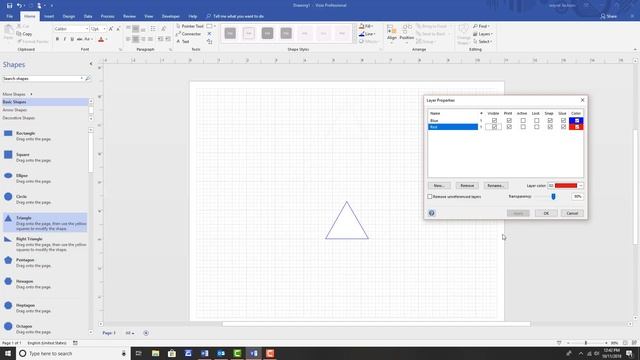
Task: Apply Bold formatting
Action: coord(57,39)
